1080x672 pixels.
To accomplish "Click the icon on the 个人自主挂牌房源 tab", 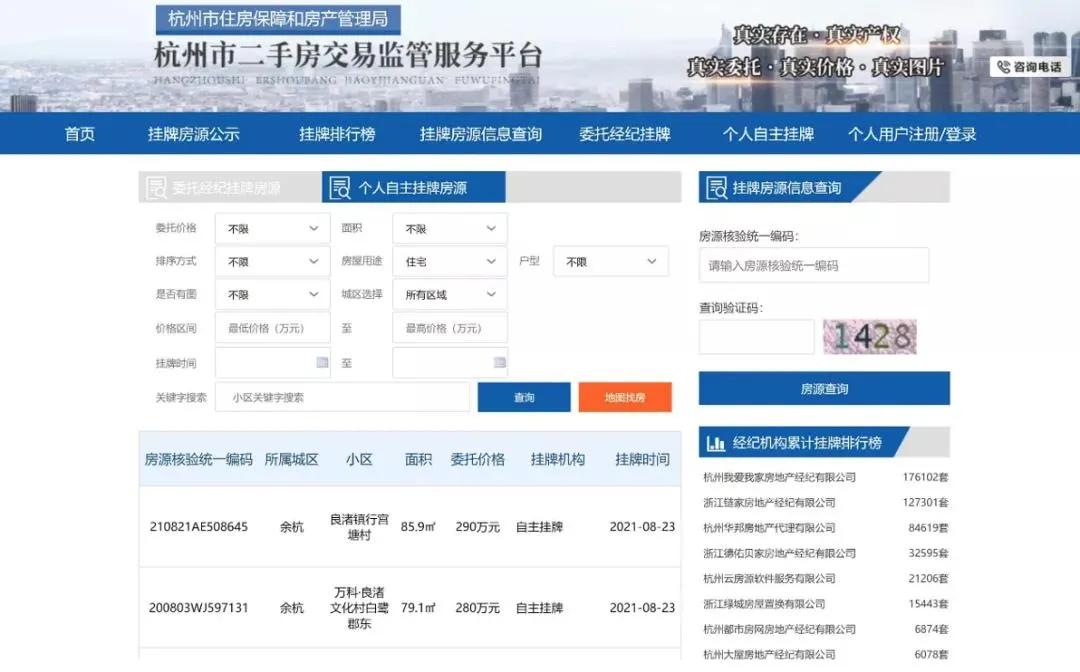I will point(341,186).
